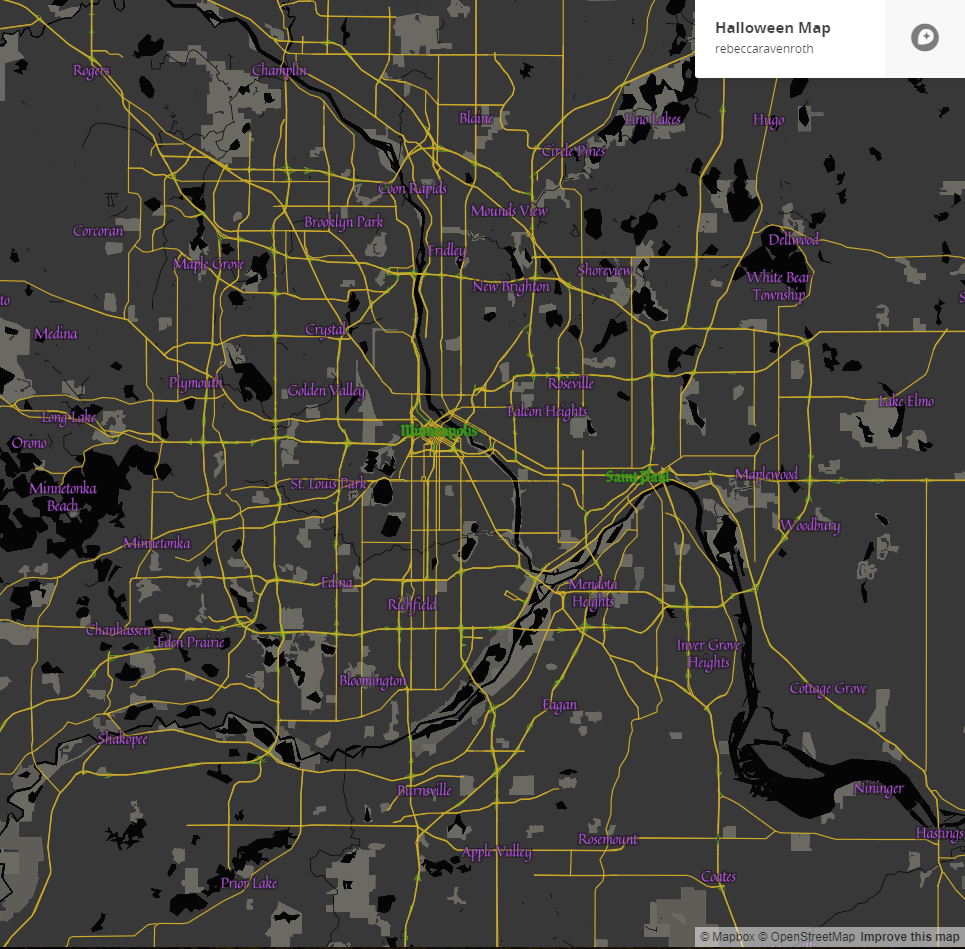Select the Eagan city label

pyautogui.click(x=560, y=706)
